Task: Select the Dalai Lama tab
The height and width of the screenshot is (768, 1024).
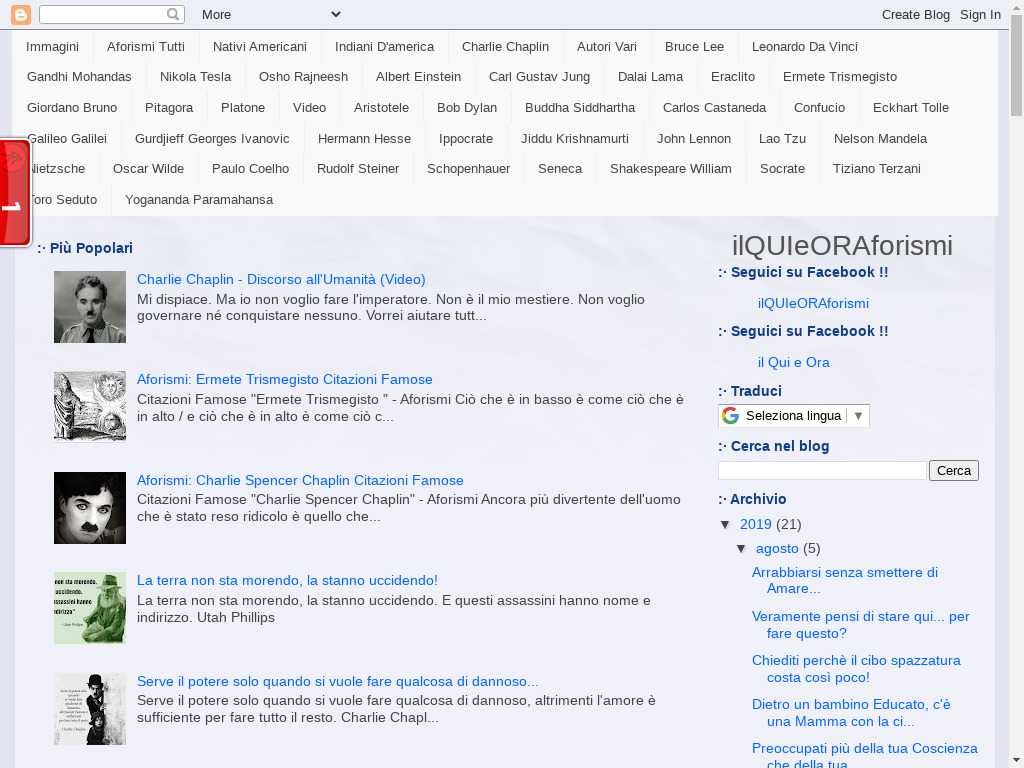Action: pos(650,76)
